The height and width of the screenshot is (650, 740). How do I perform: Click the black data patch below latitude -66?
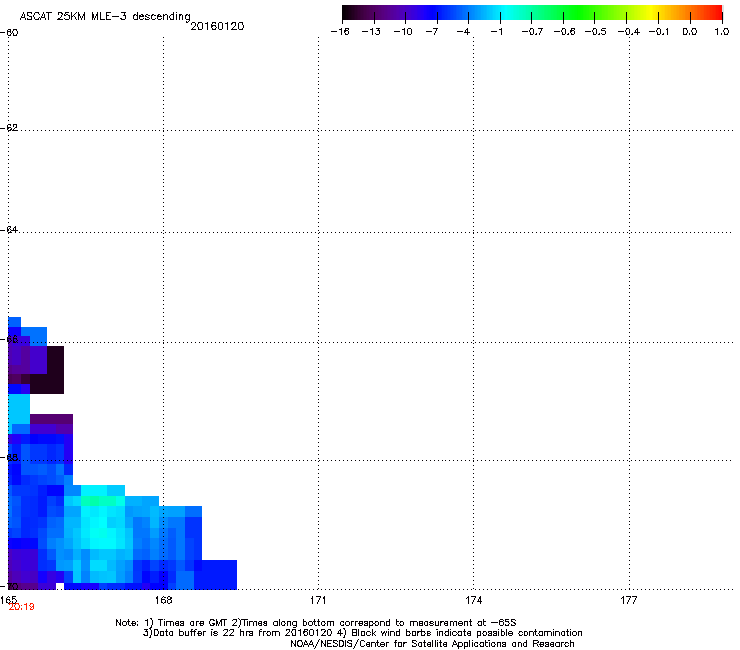click(55, 370)
